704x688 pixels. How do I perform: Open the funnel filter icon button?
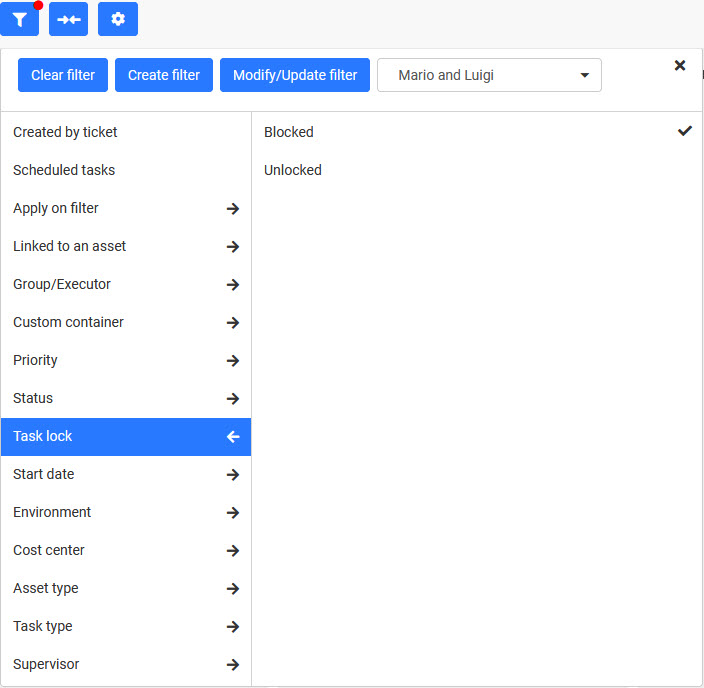tap(19, 19)
